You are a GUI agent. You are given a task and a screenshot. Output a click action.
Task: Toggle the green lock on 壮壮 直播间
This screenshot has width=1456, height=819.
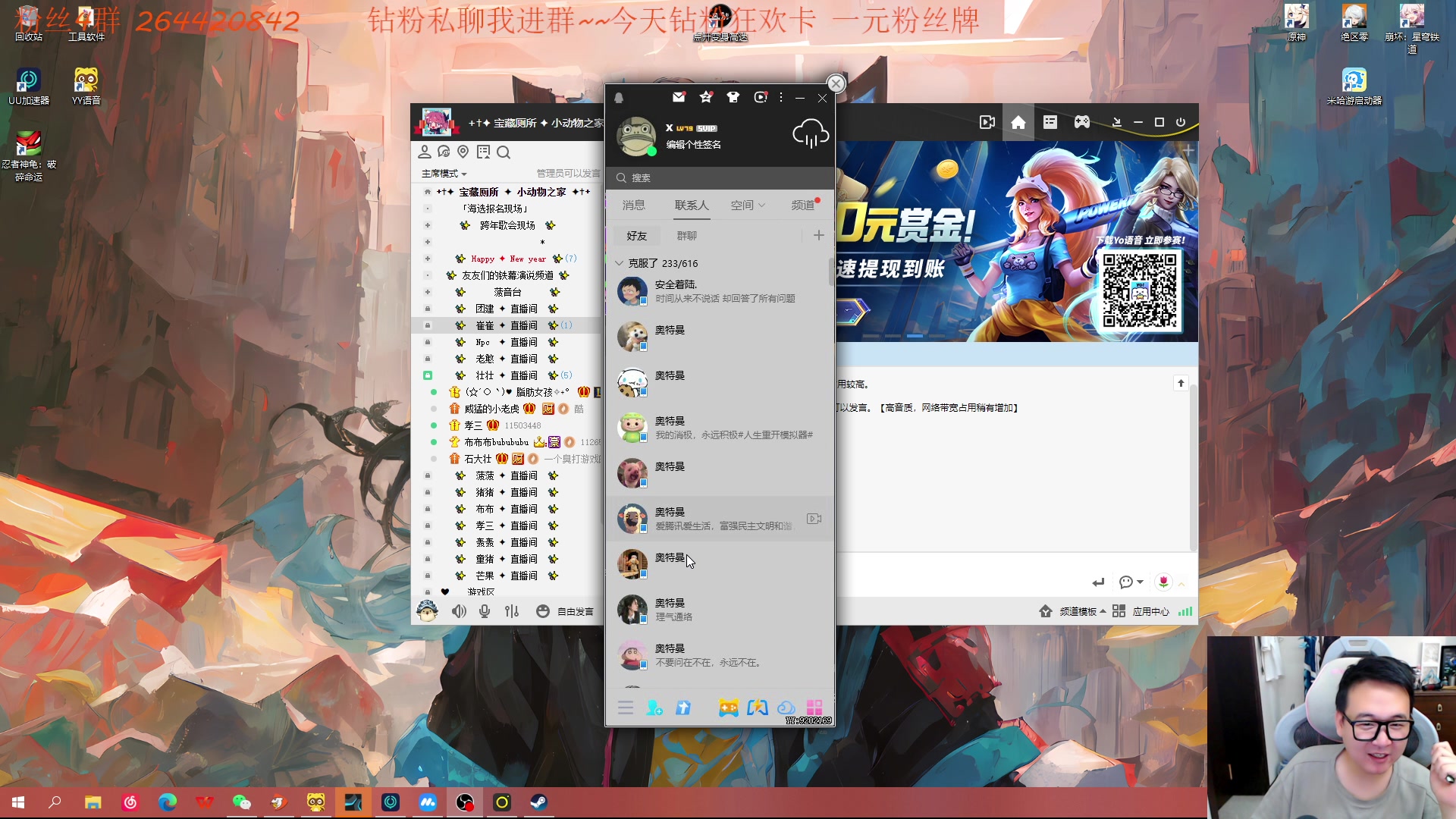click(428, 375)
